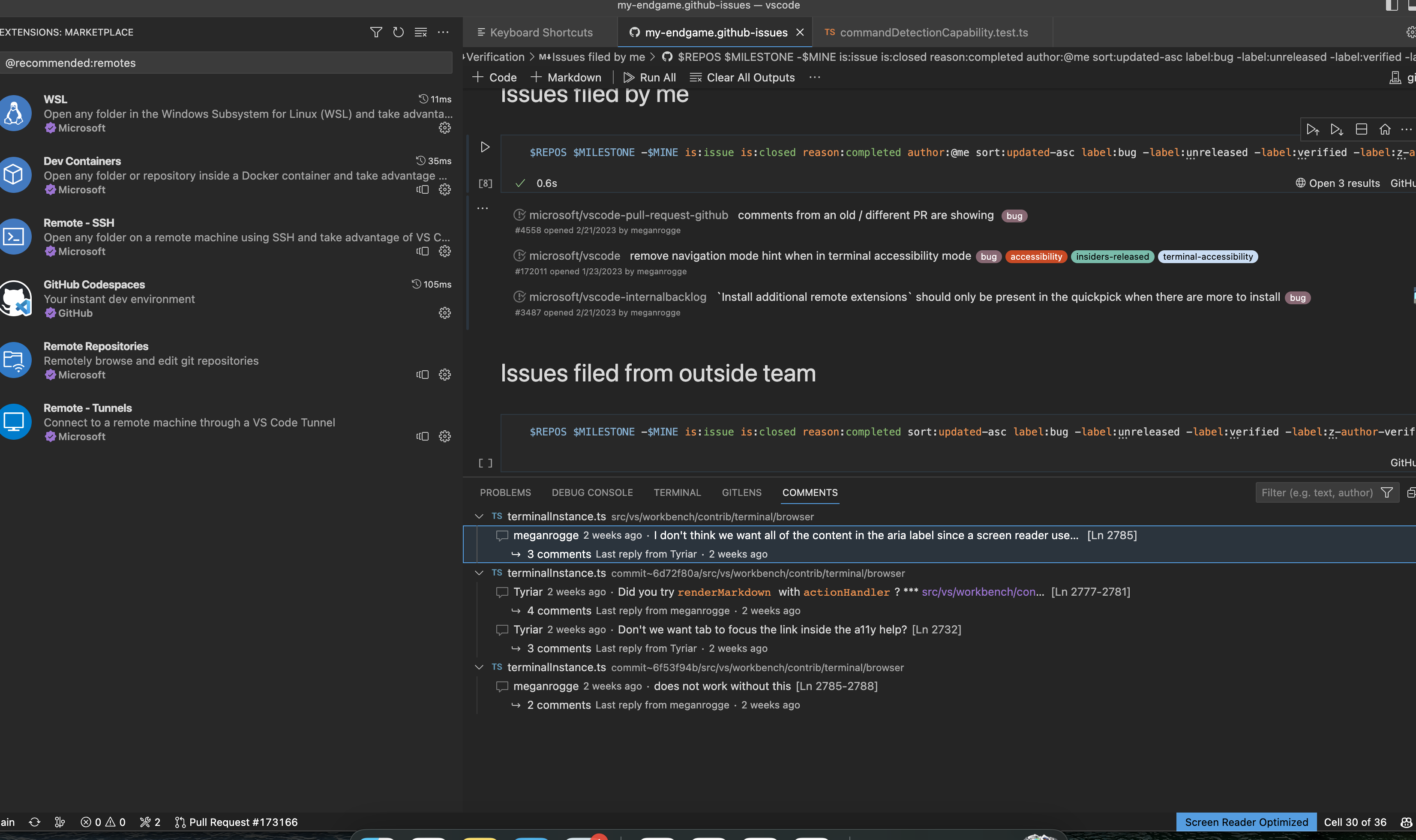Open the more actions ellipsis in notebook toolbar

(815, 78)
